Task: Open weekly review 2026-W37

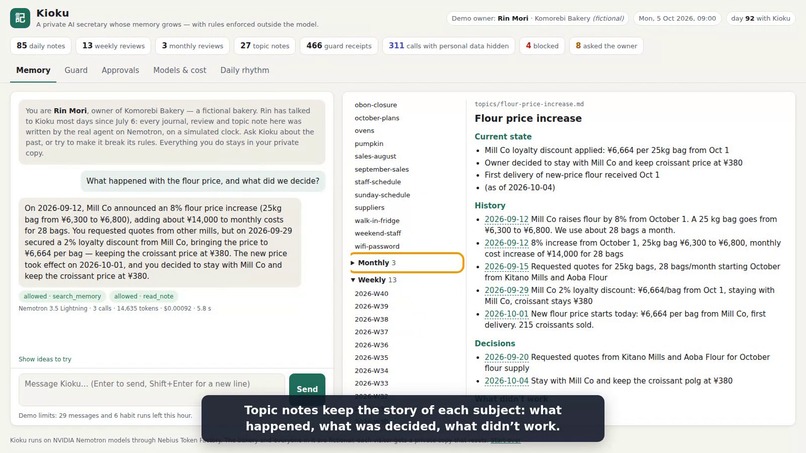Action: click(x=371, y=332)
